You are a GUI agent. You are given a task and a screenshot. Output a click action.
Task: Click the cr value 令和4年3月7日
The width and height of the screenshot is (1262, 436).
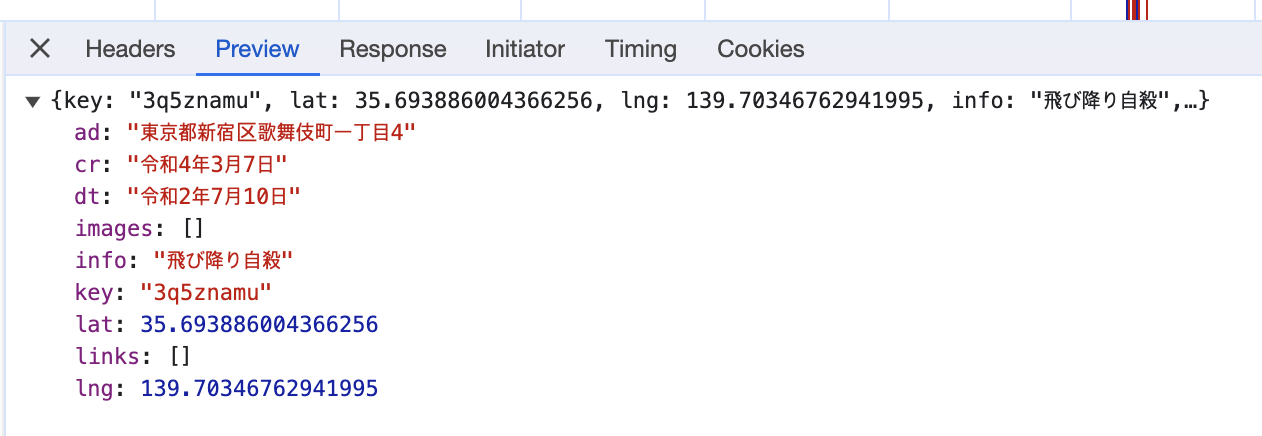(x=207, y=164)
